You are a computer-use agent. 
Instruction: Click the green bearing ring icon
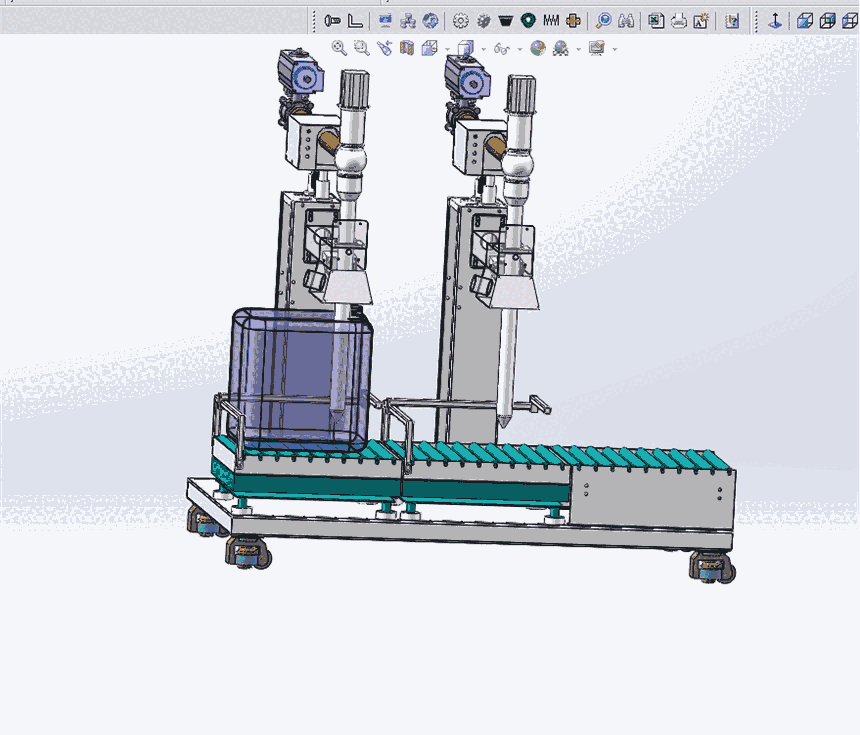click(529, 20)
